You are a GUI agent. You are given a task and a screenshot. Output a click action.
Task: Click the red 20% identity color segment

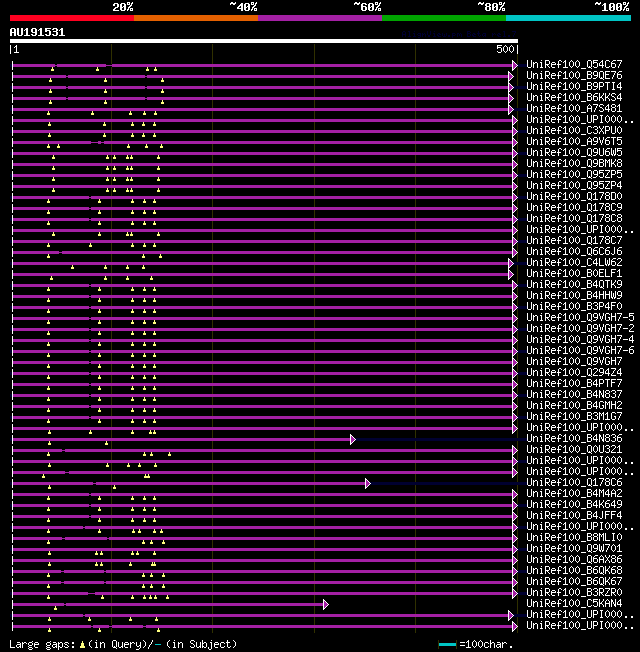pos(72,18)
